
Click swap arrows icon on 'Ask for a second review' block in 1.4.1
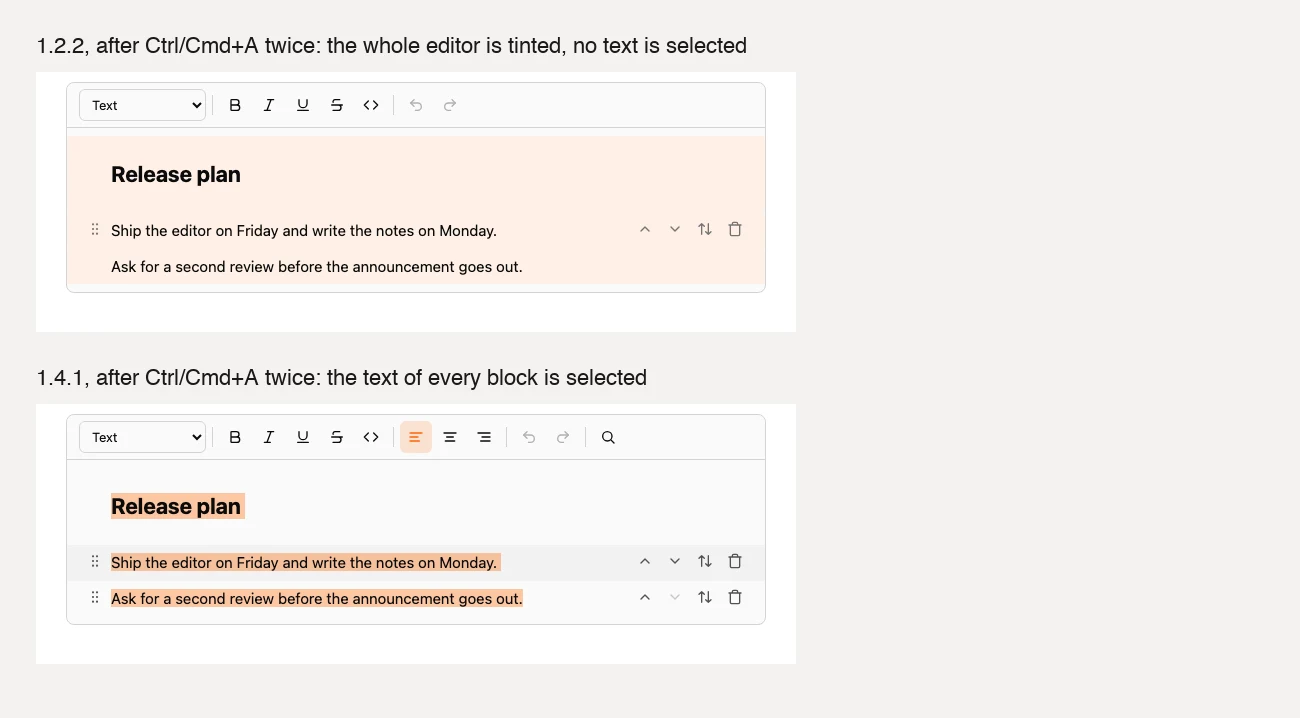705,597
